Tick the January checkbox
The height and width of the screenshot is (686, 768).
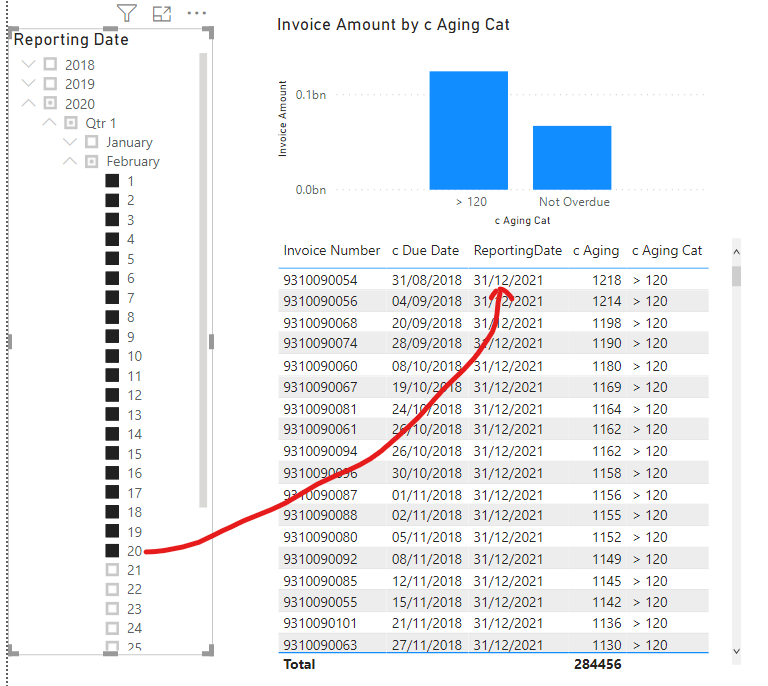coord(91,142)
